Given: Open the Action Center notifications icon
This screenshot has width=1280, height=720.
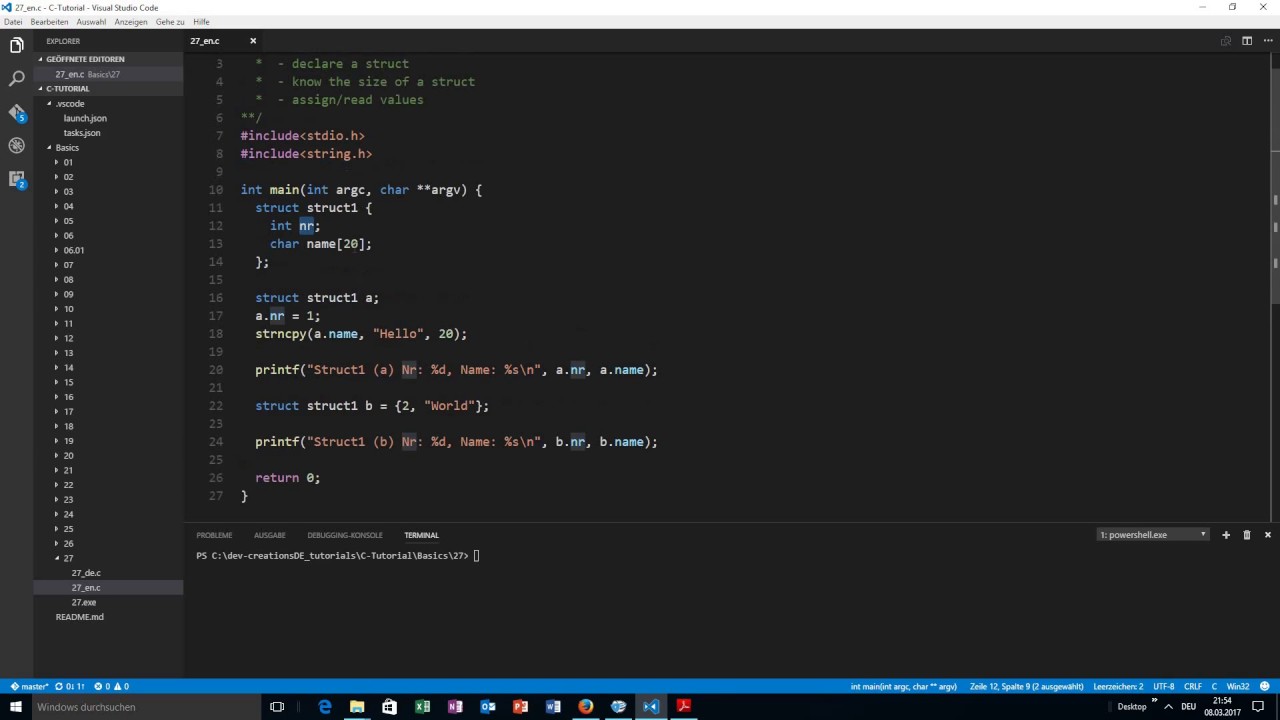Looking at the screenshot, I should (x=1258, y=706).
